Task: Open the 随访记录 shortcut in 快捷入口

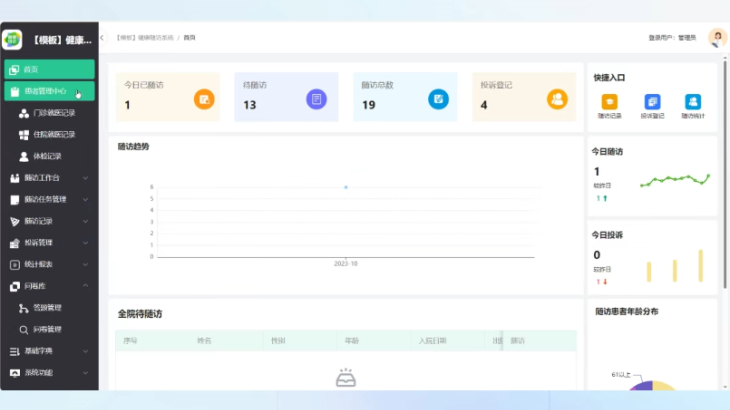Action: pyautogui.click(x=609, y=106)
